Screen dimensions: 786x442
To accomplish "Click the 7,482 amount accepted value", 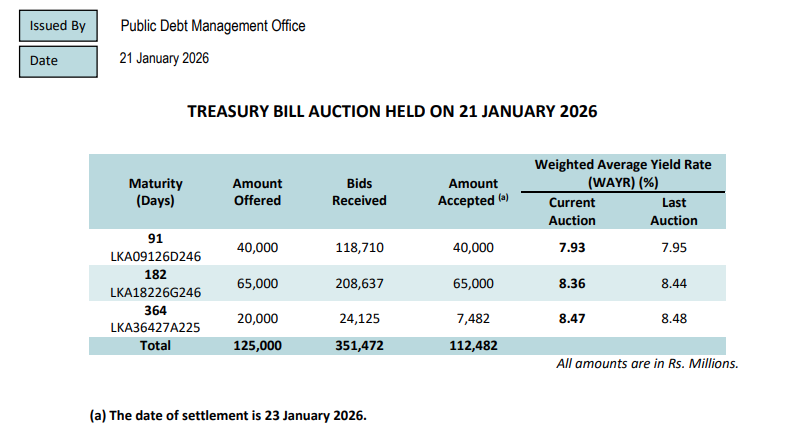I will pyautogui.click(x=473, y=318).
